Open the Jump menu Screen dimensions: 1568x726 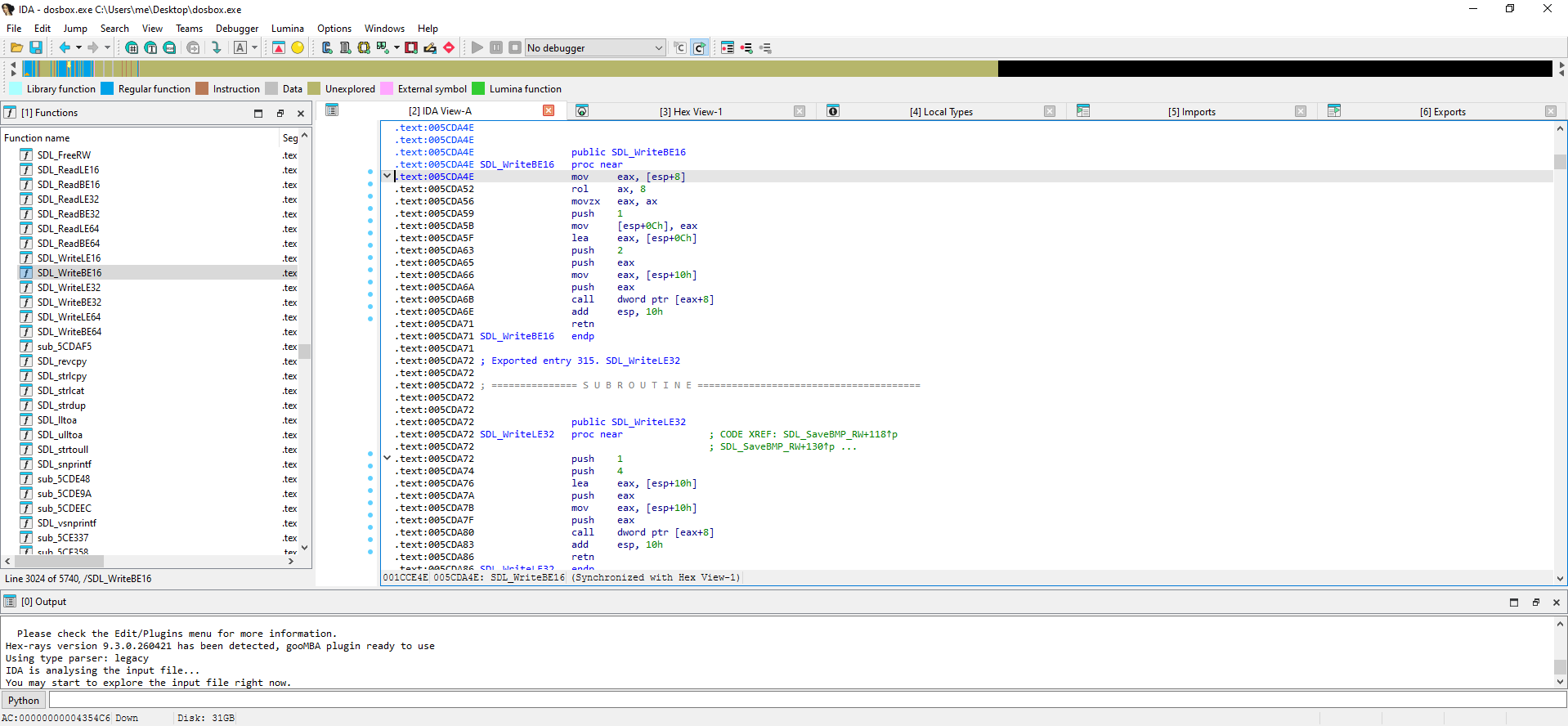75,28
